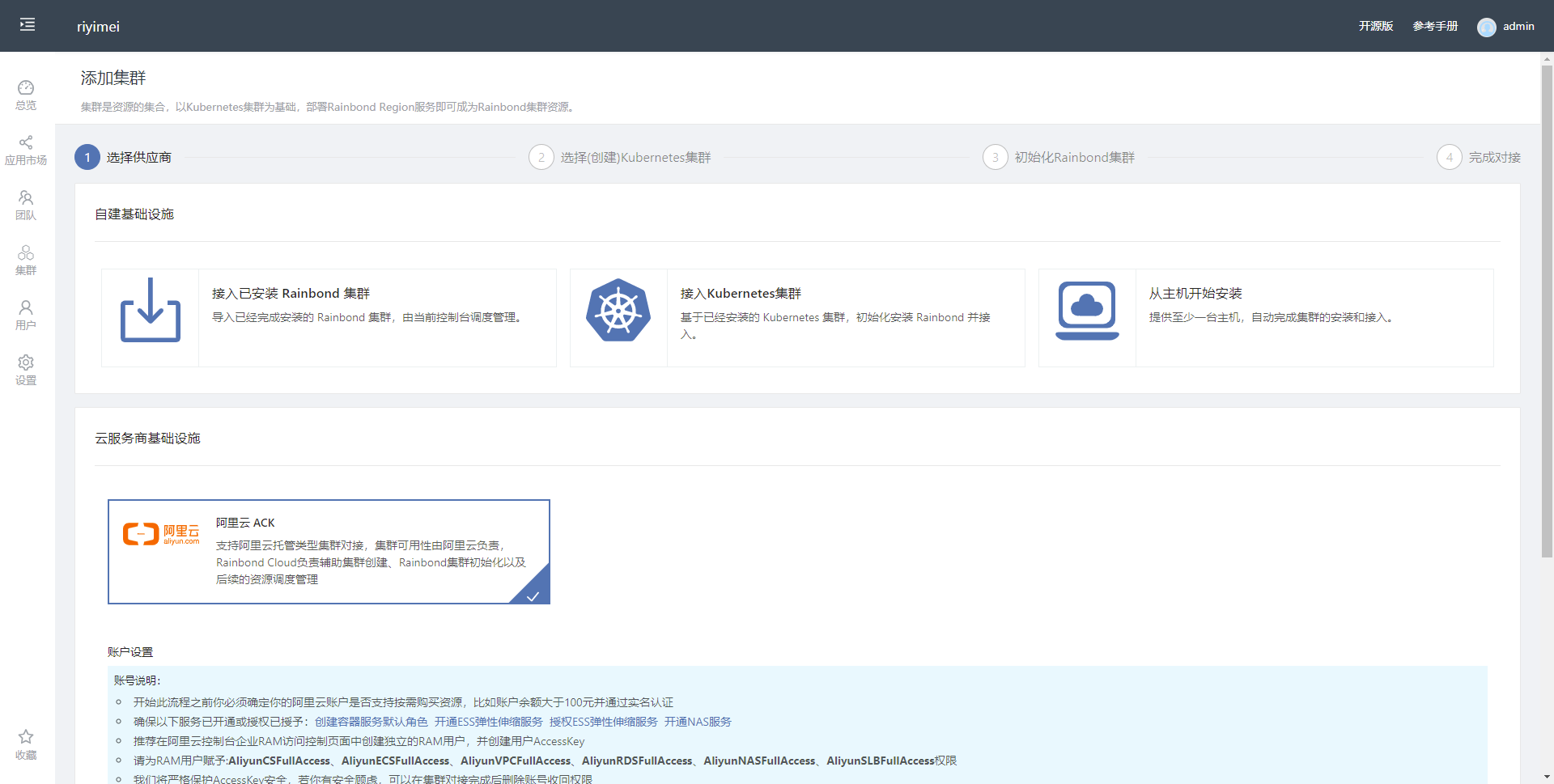Click the scrollbar up arrow
Viewport: 1554px width, 784px height.
1547,58
